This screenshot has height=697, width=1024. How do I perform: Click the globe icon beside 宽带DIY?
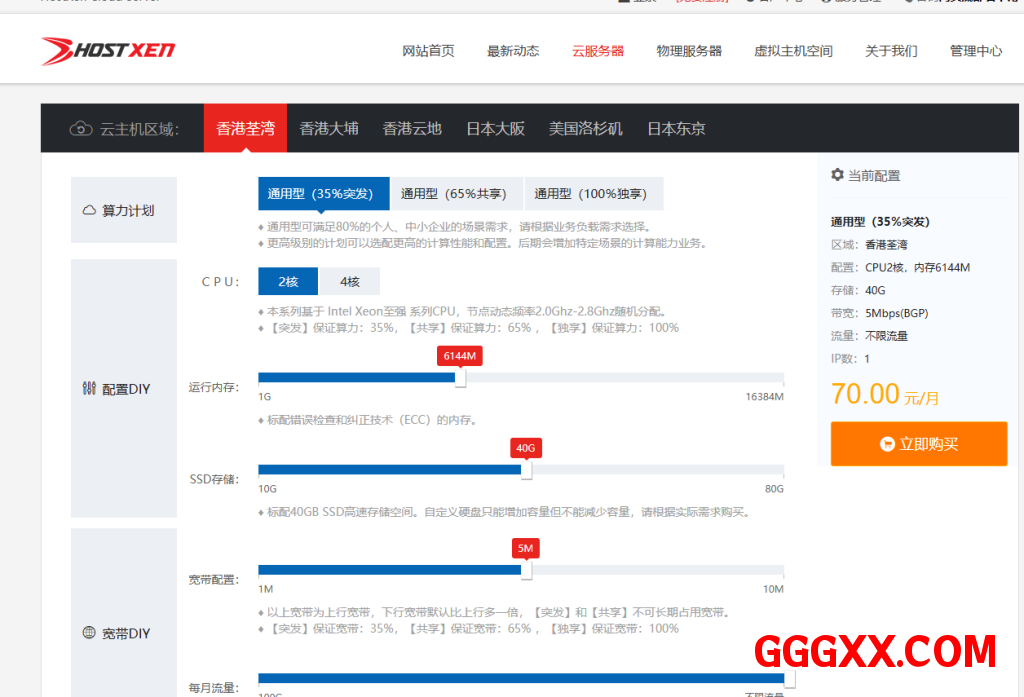(89, 633)
